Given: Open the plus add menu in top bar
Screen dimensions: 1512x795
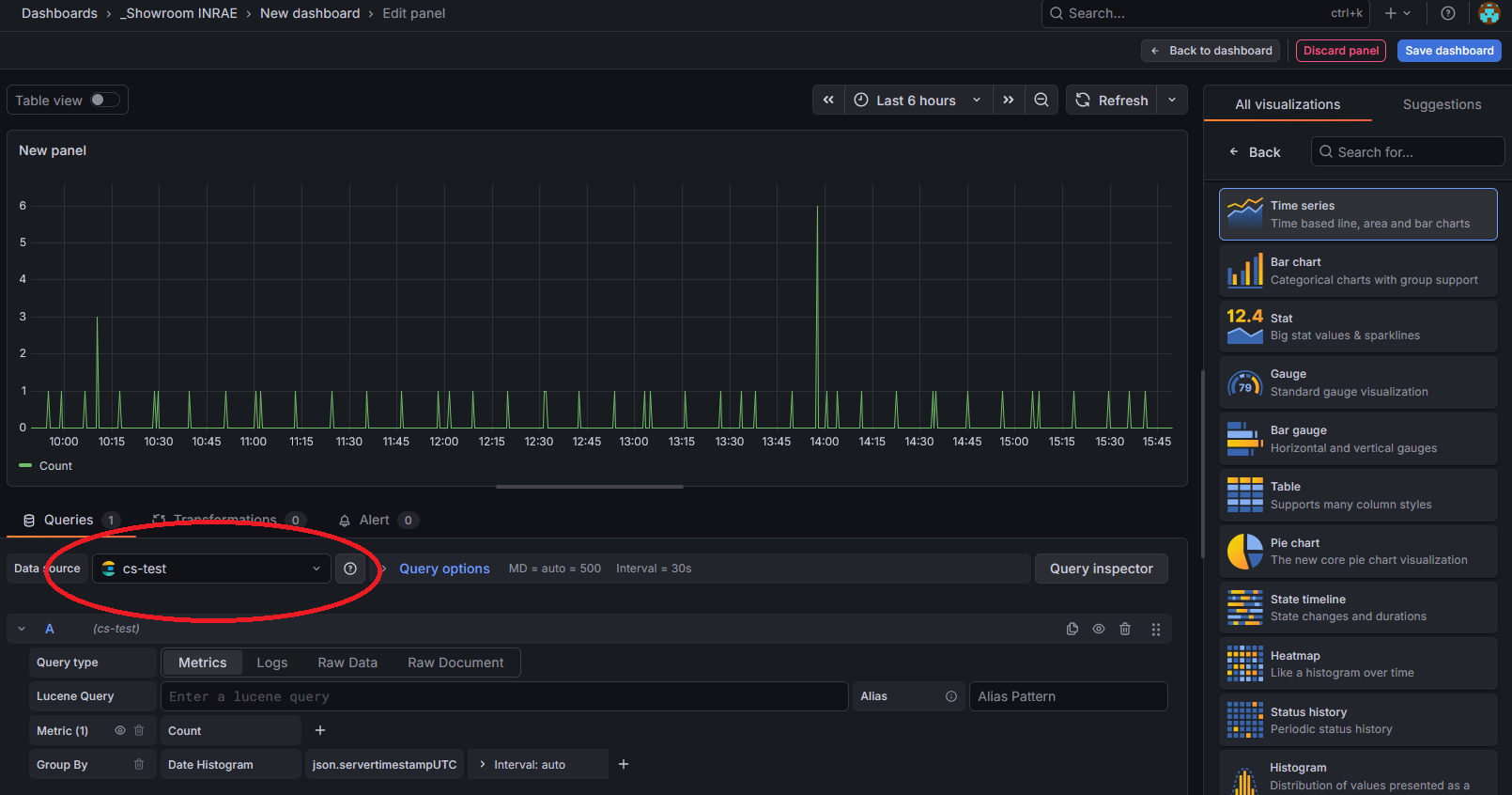Looking at the screenshot, I should pos(1397,13).
